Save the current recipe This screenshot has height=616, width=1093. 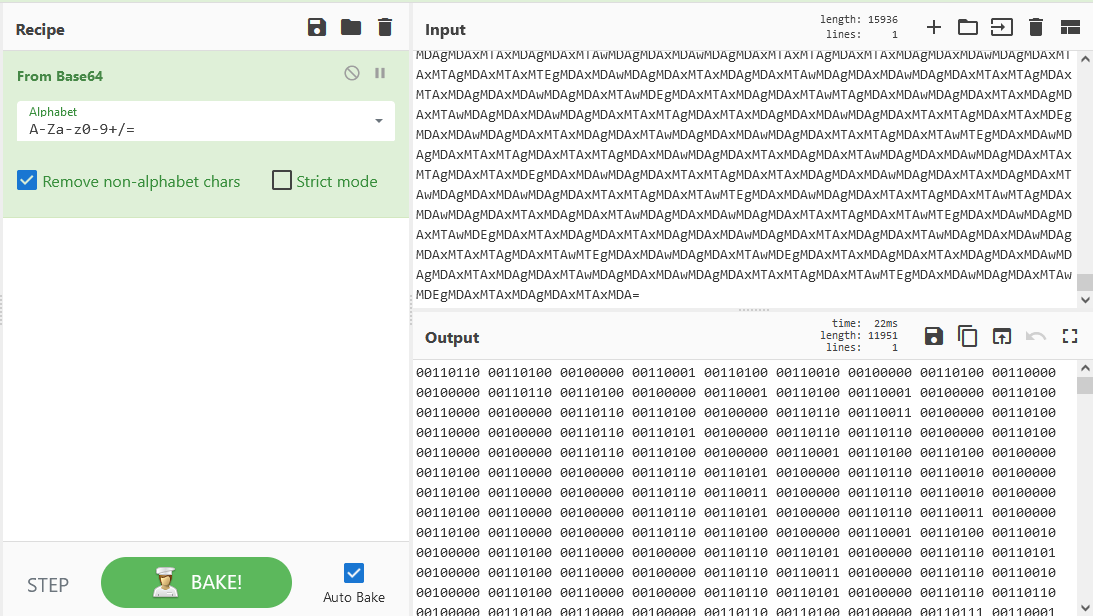pyautogui.click(x=317, y=28)
